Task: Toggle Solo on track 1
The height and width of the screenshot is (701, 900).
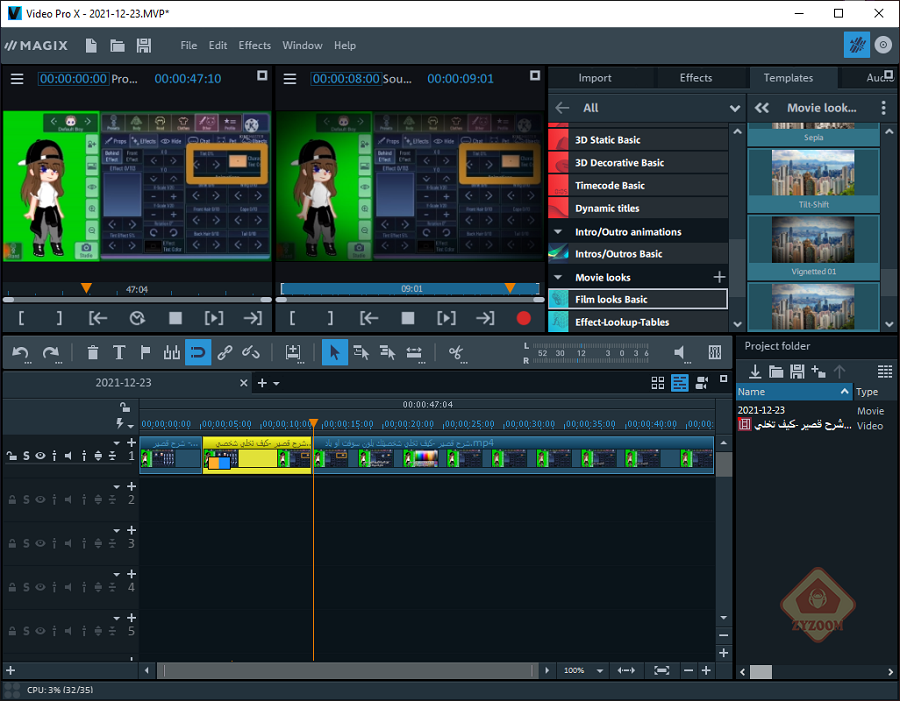Action: pyautogui.click(x=26, y=456)
